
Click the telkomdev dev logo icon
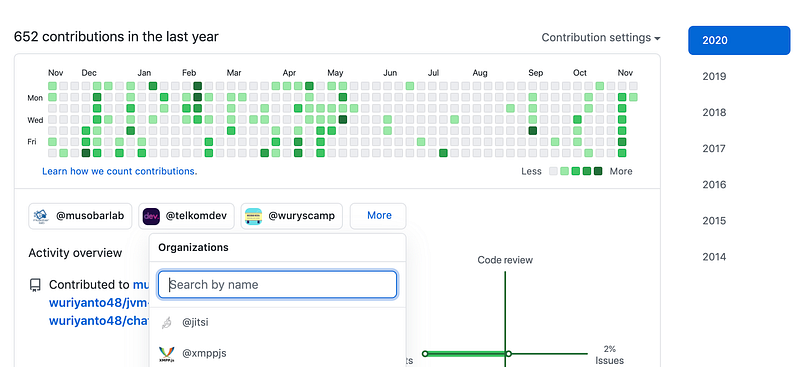click(151, 216)
